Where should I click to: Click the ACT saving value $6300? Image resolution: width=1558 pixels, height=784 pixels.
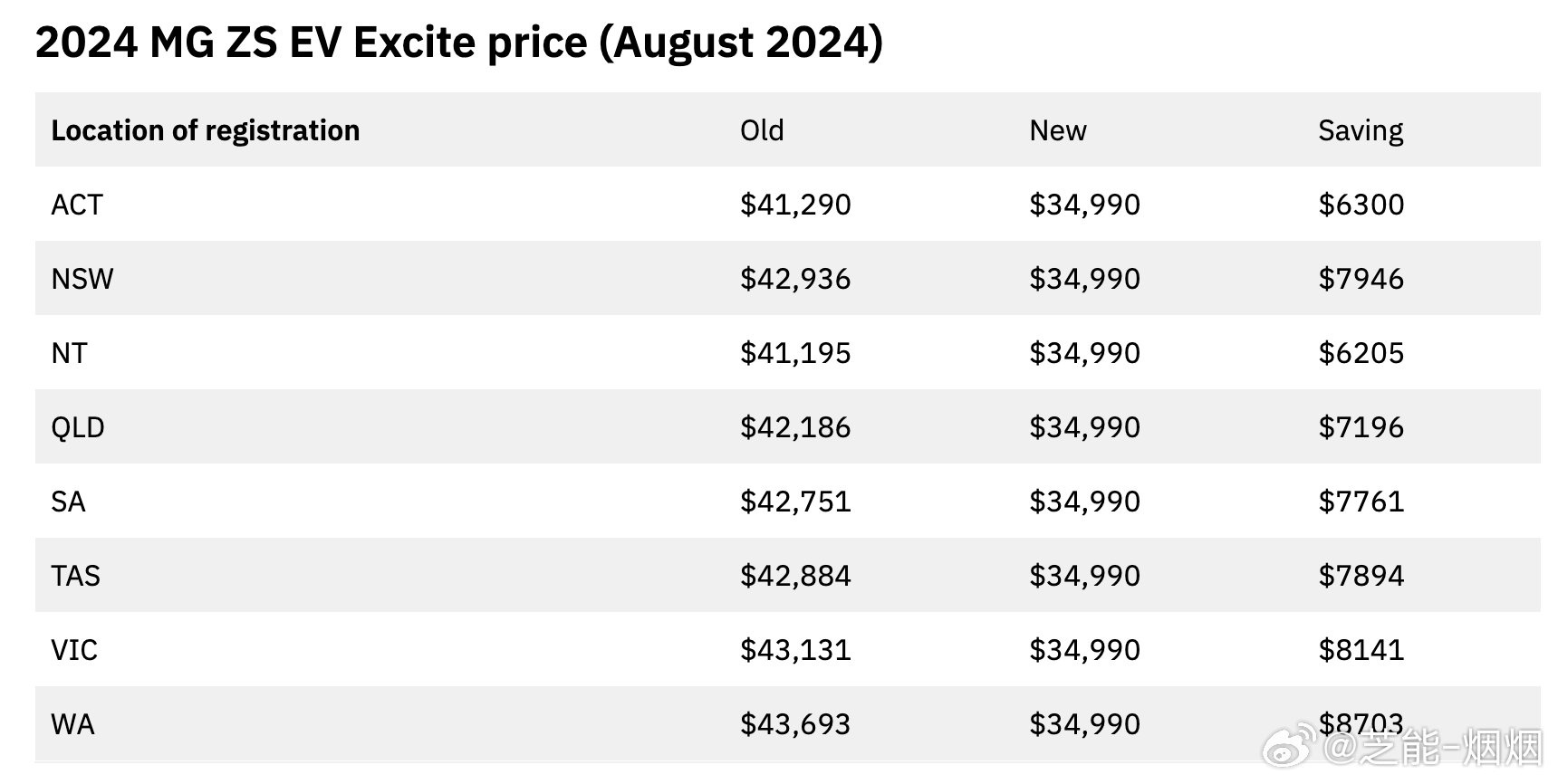coord(1361,205)
